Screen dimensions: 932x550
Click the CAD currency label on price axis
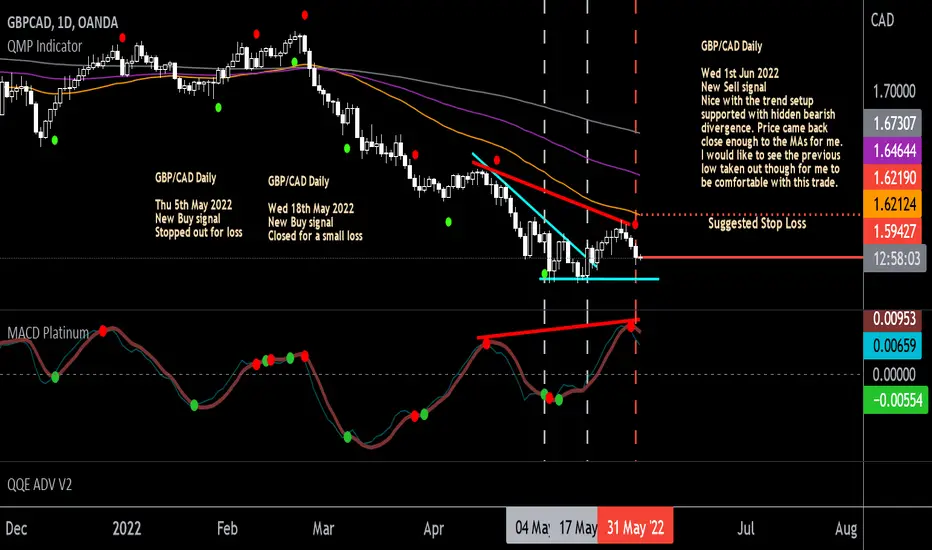pyautogui.click(x=882, y=20)
